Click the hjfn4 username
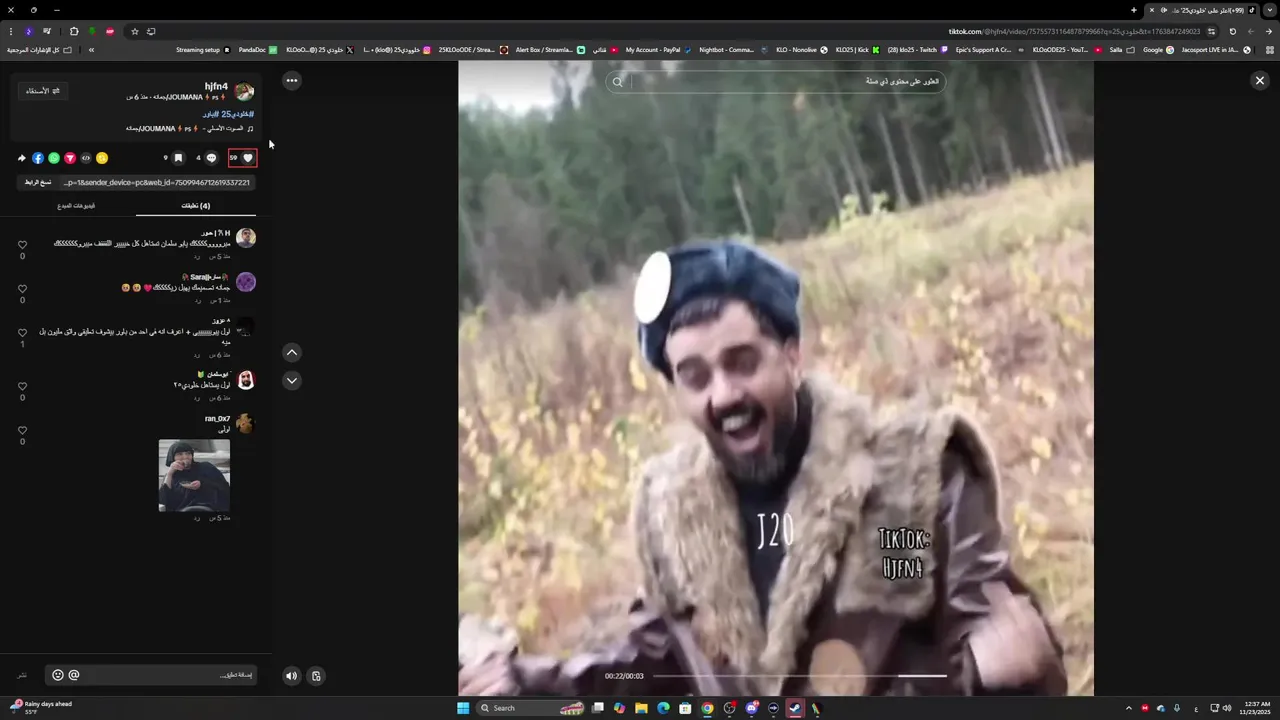1280x720 pixels. pyautogui.click(x=217, y=87)
